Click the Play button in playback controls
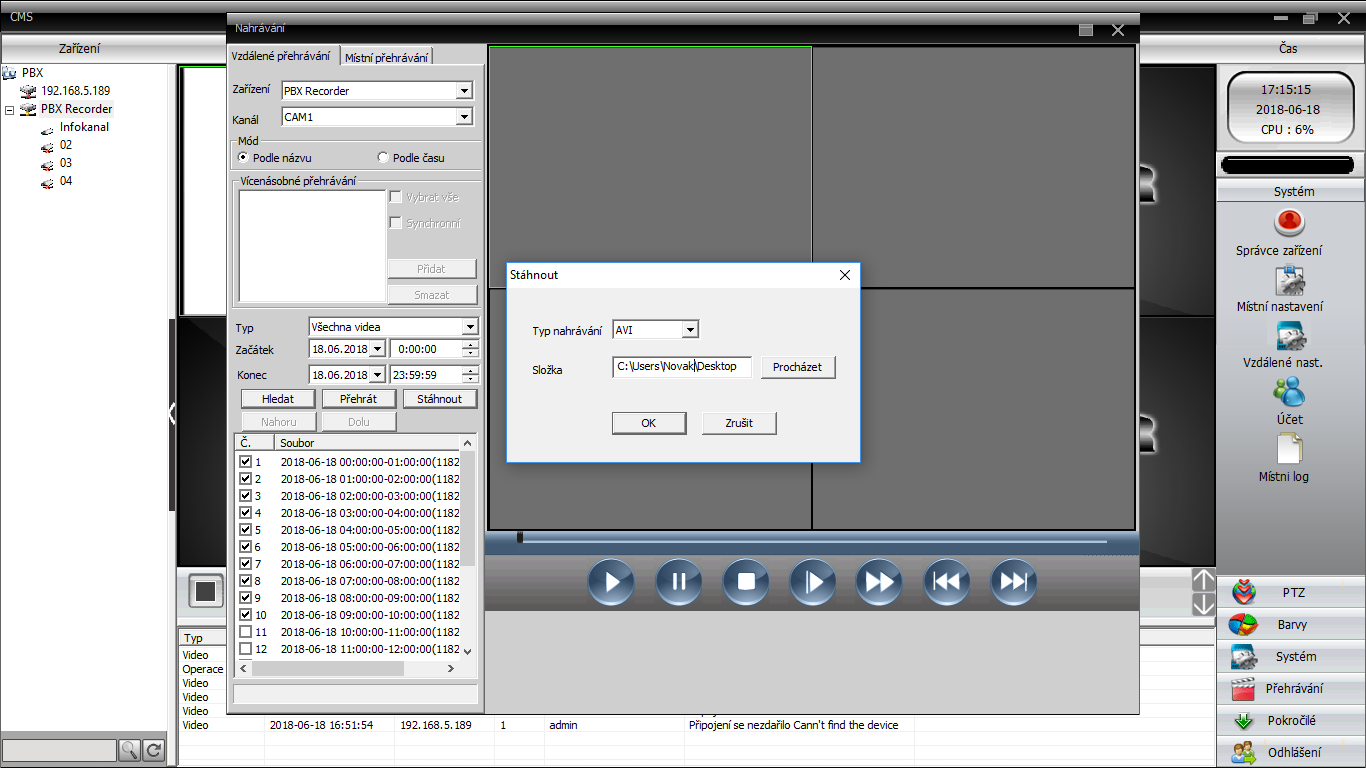 [x=611, y=582]
